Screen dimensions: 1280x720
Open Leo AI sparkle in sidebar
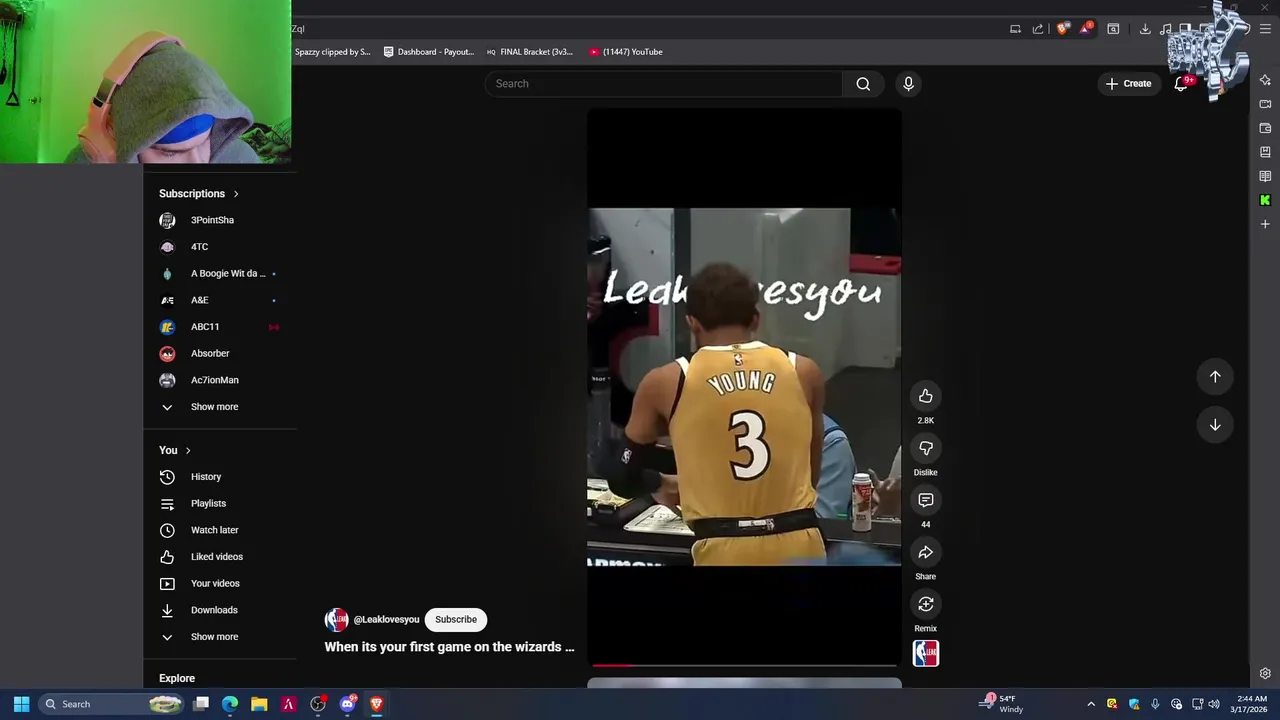click(1265, 80)
